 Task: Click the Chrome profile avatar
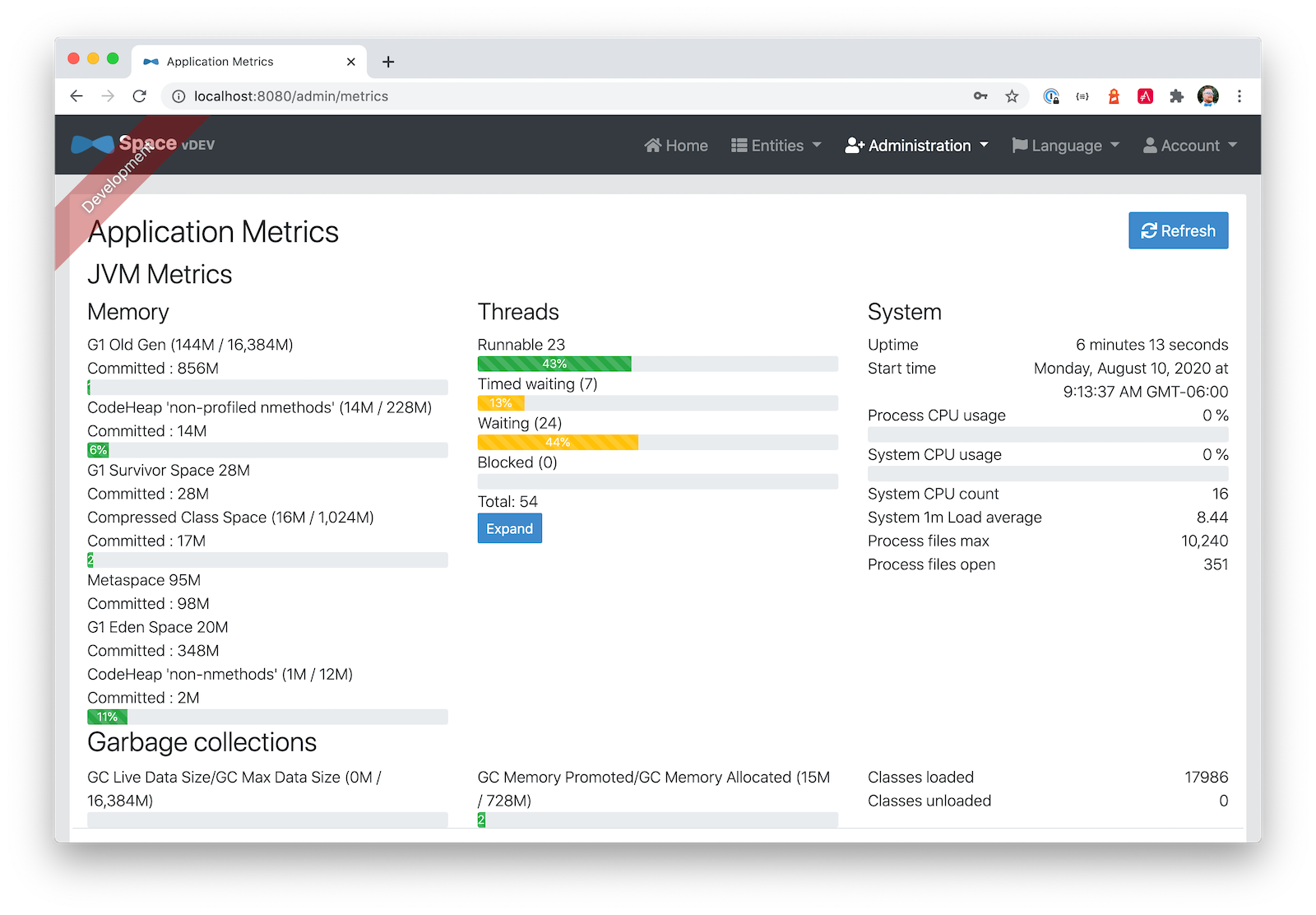[x=1207, y=96]
